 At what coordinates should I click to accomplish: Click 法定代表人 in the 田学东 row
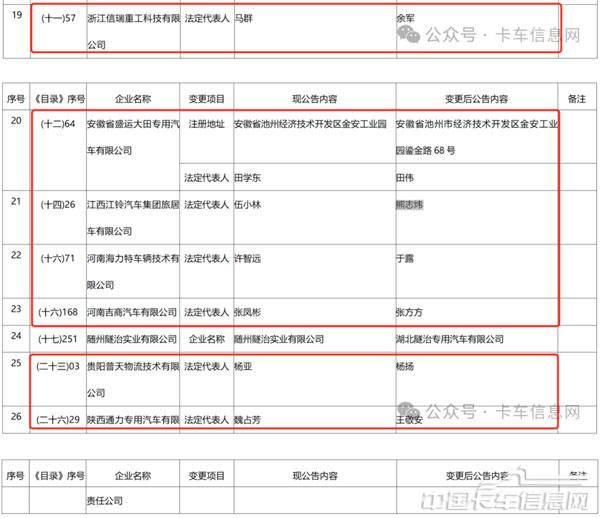[x=207, y=178]
